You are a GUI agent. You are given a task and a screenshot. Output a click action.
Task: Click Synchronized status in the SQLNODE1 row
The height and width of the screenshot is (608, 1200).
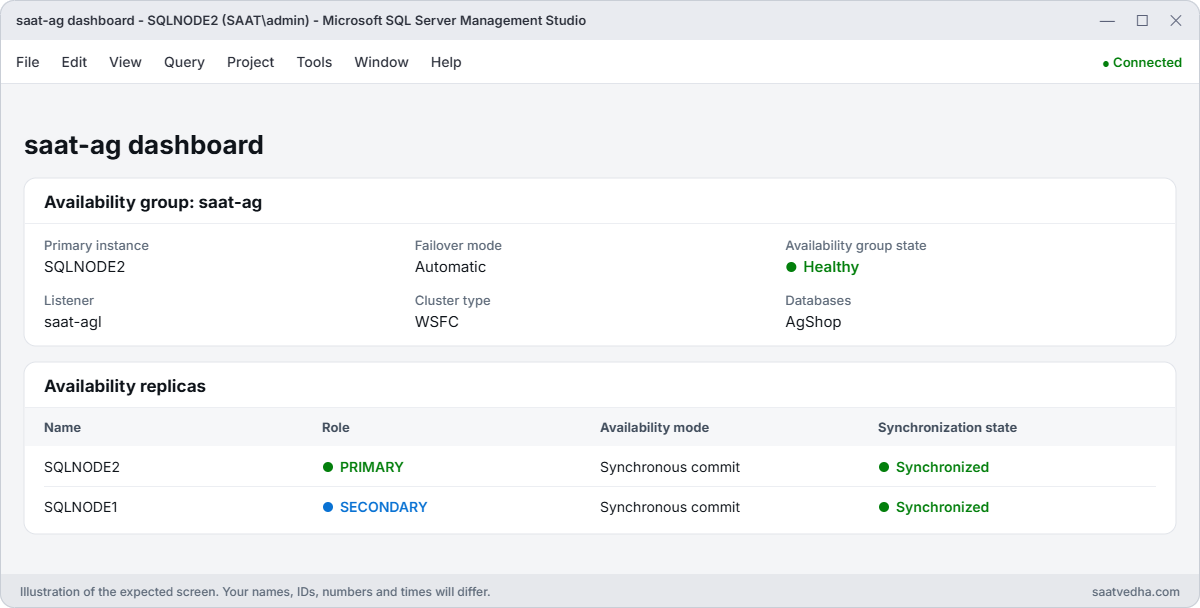934,507
